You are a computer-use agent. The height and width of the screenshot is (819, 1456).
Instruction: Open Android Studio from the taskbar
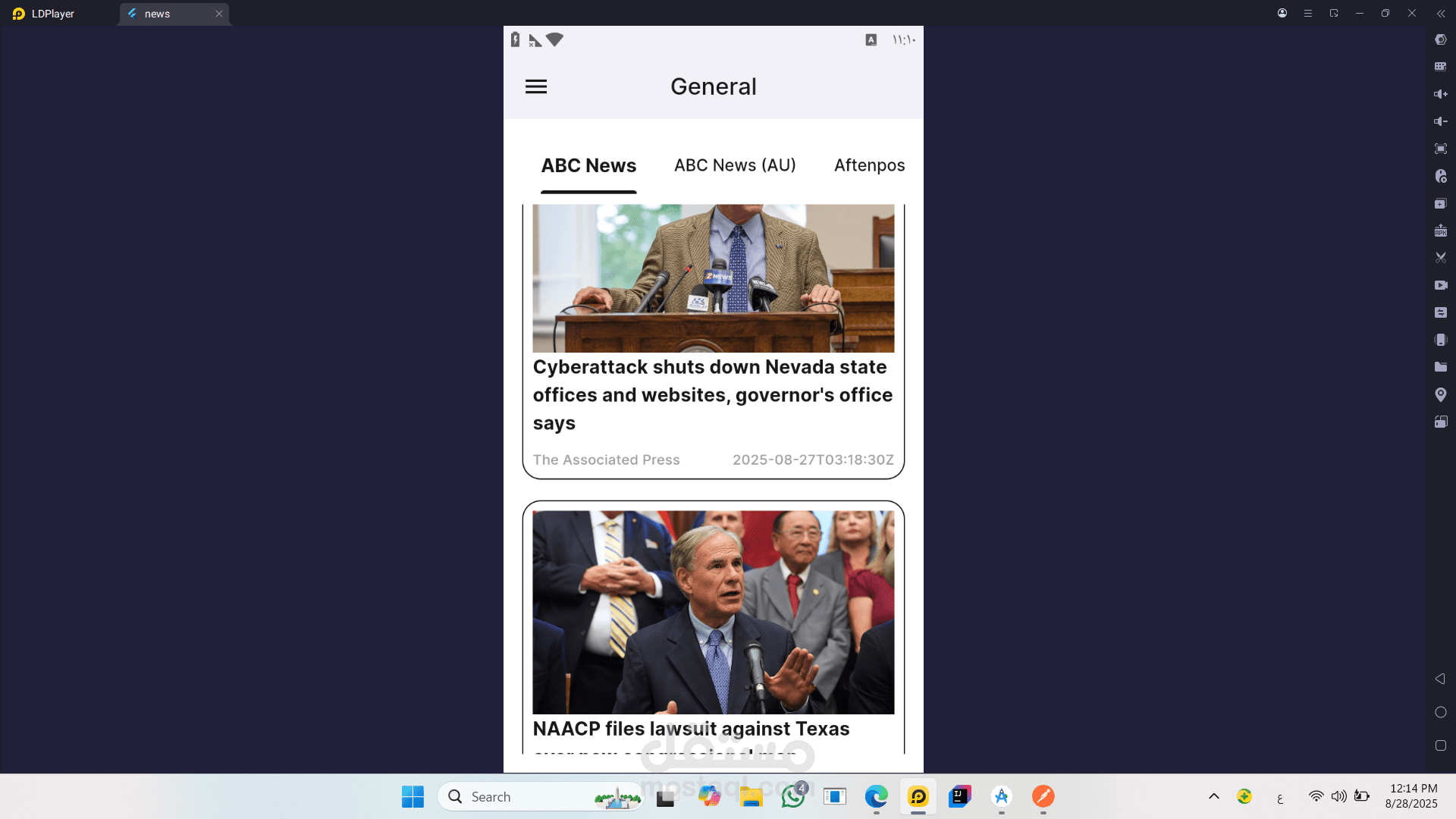pos(1002,796)
